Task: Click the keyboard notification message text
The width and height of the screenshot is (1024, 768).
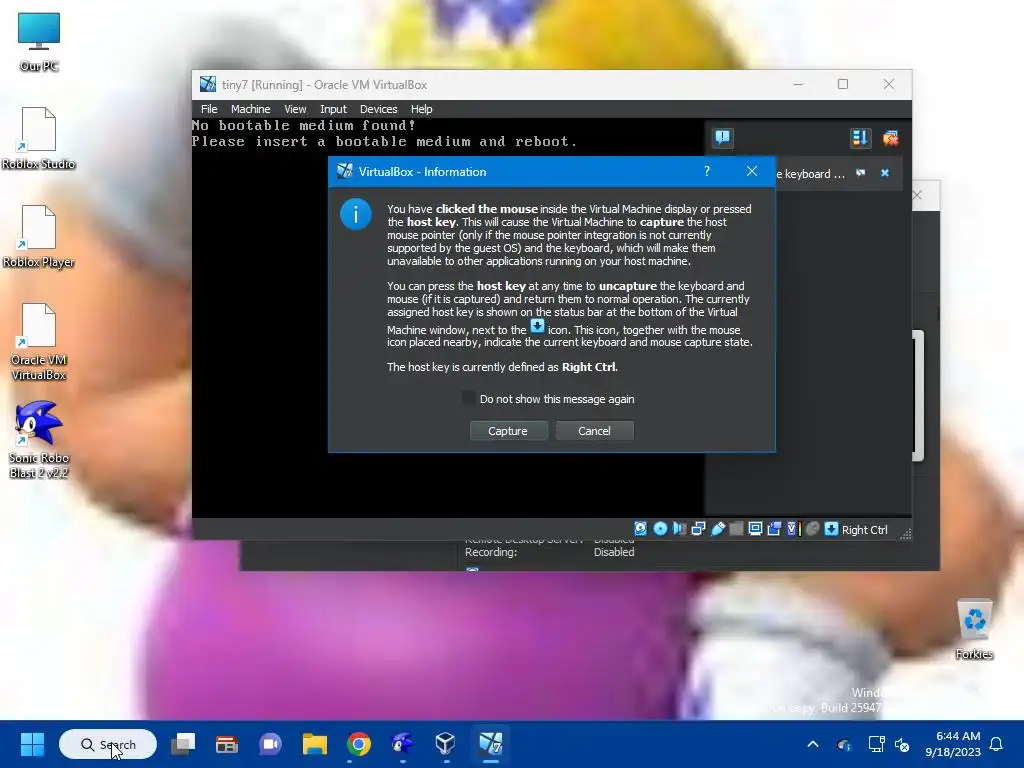Action: 810,174
